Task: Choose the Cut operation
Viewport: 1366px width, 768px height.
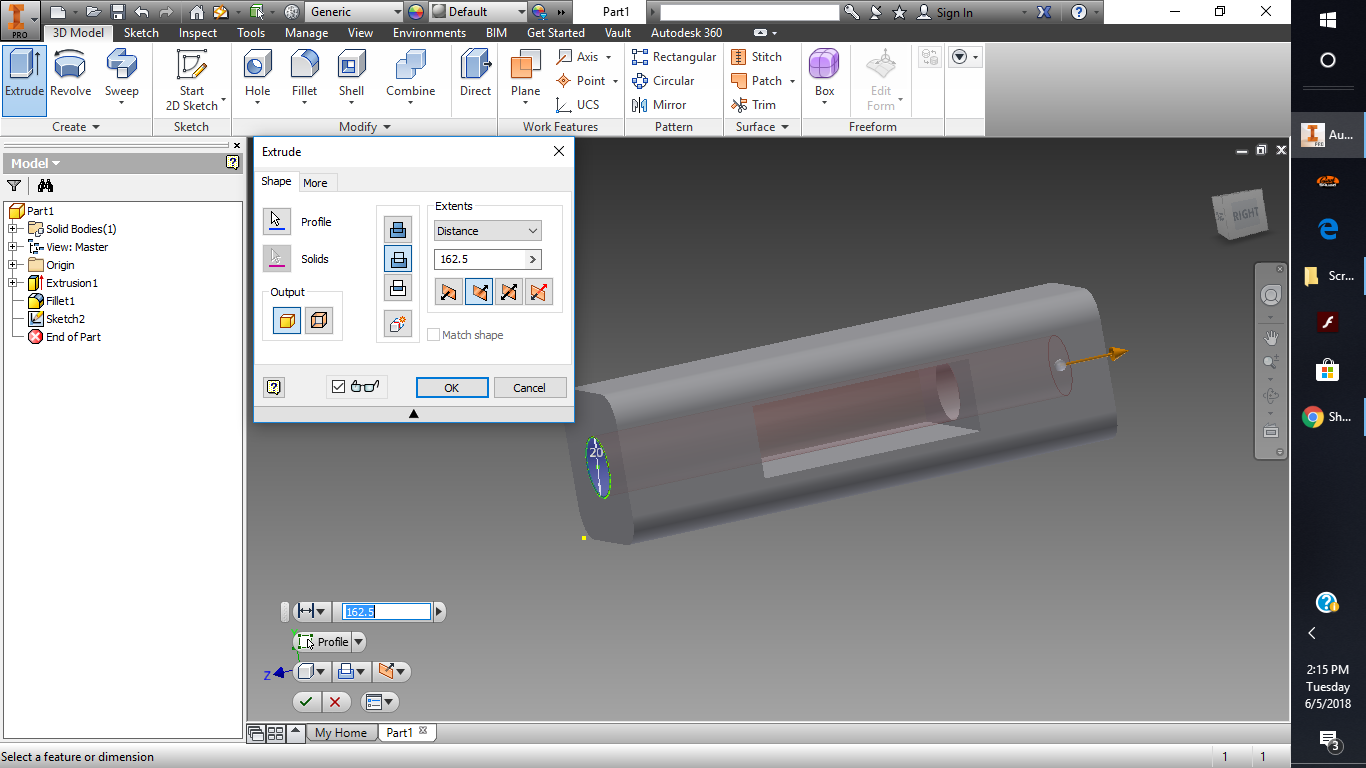Action: (x=398, y=259)
